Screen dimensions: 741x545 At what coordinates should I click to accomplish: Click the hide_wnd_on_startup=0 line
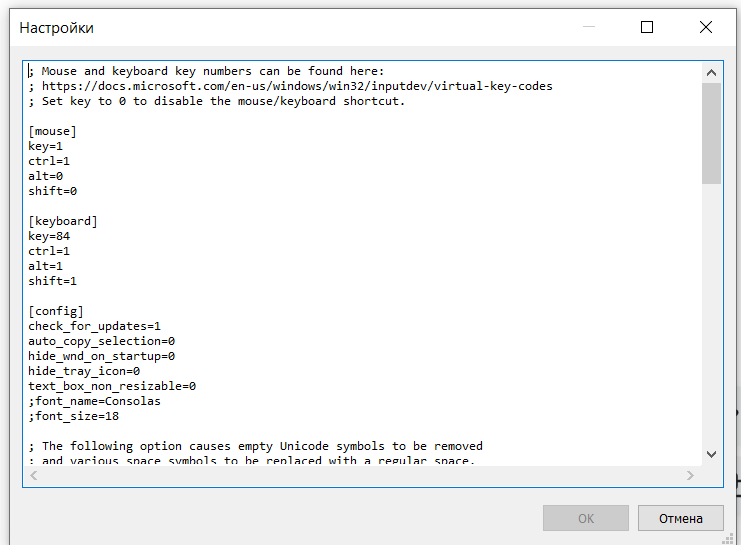(x=101, y=356)
